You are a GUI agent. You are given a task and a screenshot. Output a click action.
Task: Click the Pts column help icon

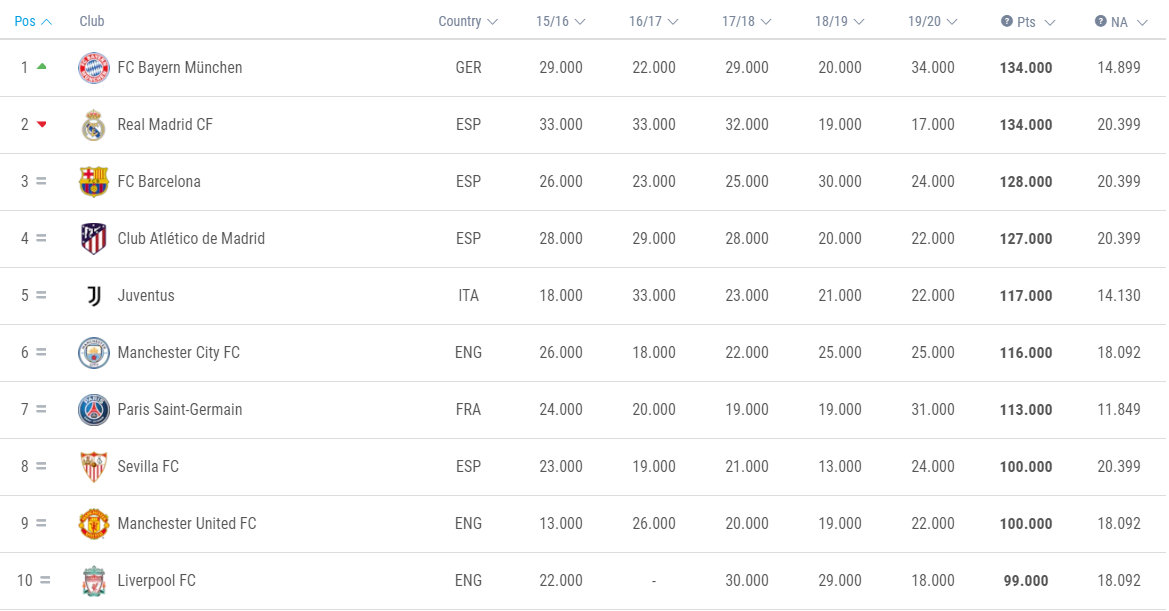[x=1006, y=21]
